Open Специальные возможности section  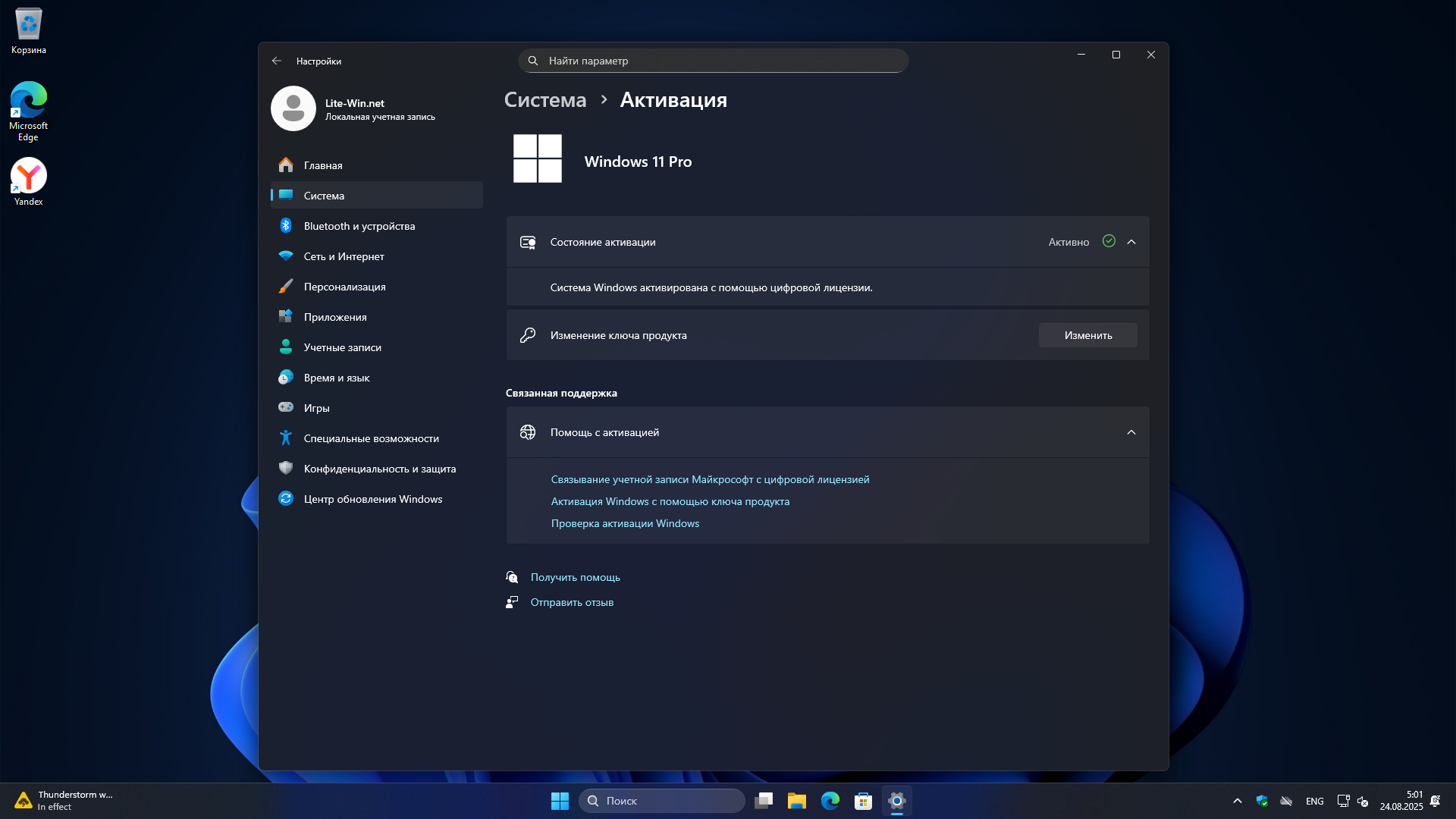[x=371, y=438]
